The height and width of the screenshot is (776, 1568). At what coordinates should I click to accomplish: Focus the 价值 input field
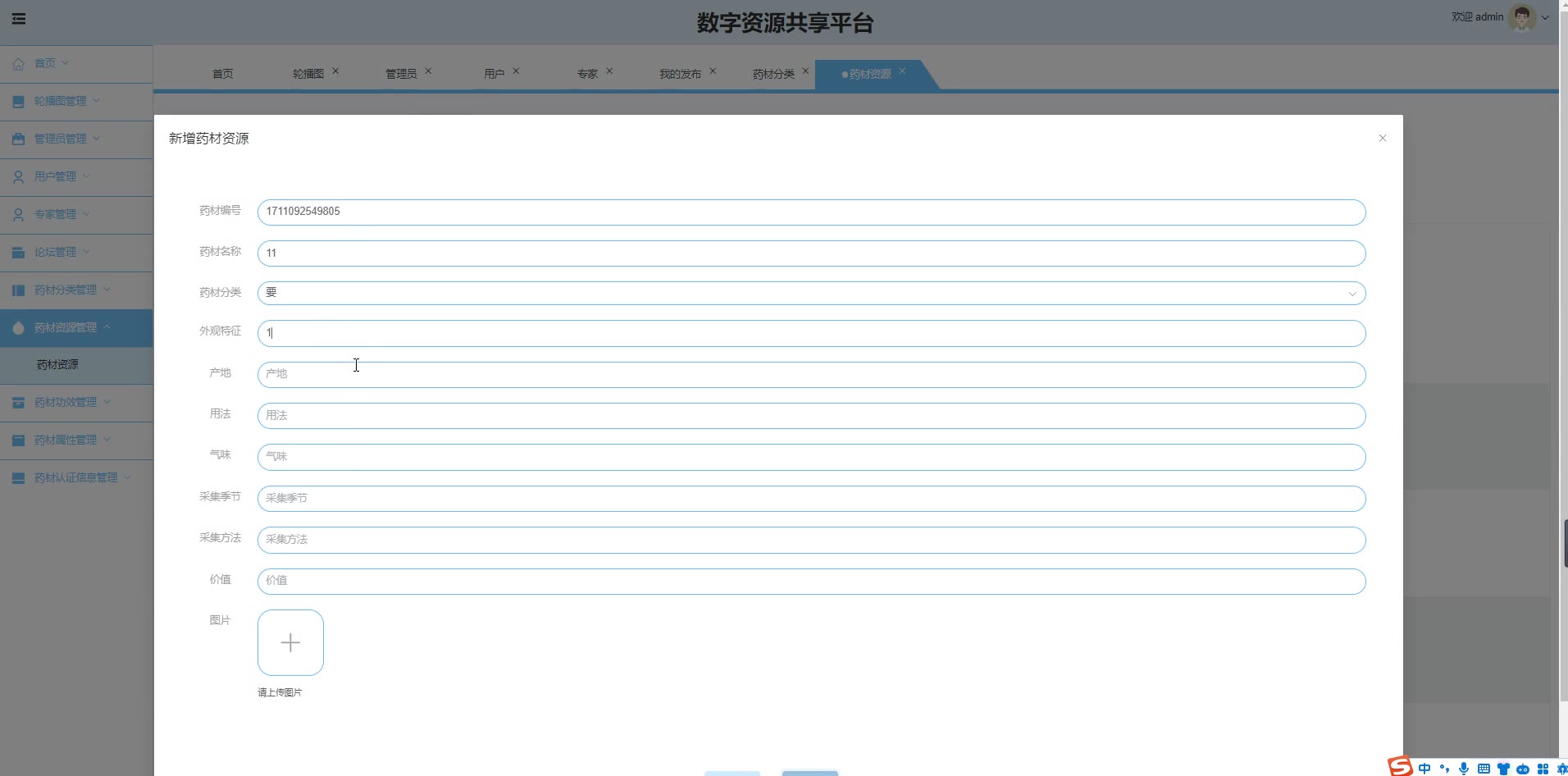[x=811, y=581]
